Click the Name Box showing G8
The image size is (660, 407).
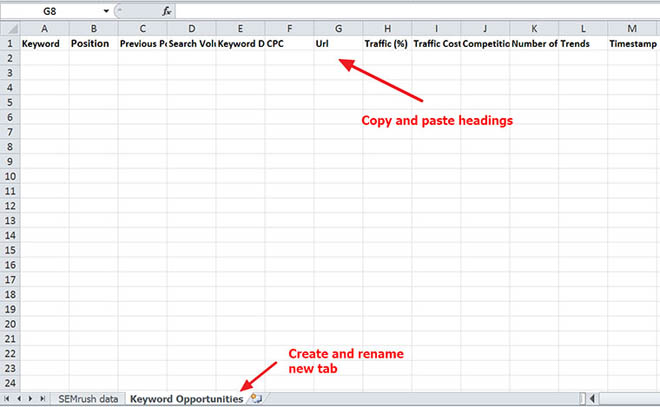pos(50,9)
